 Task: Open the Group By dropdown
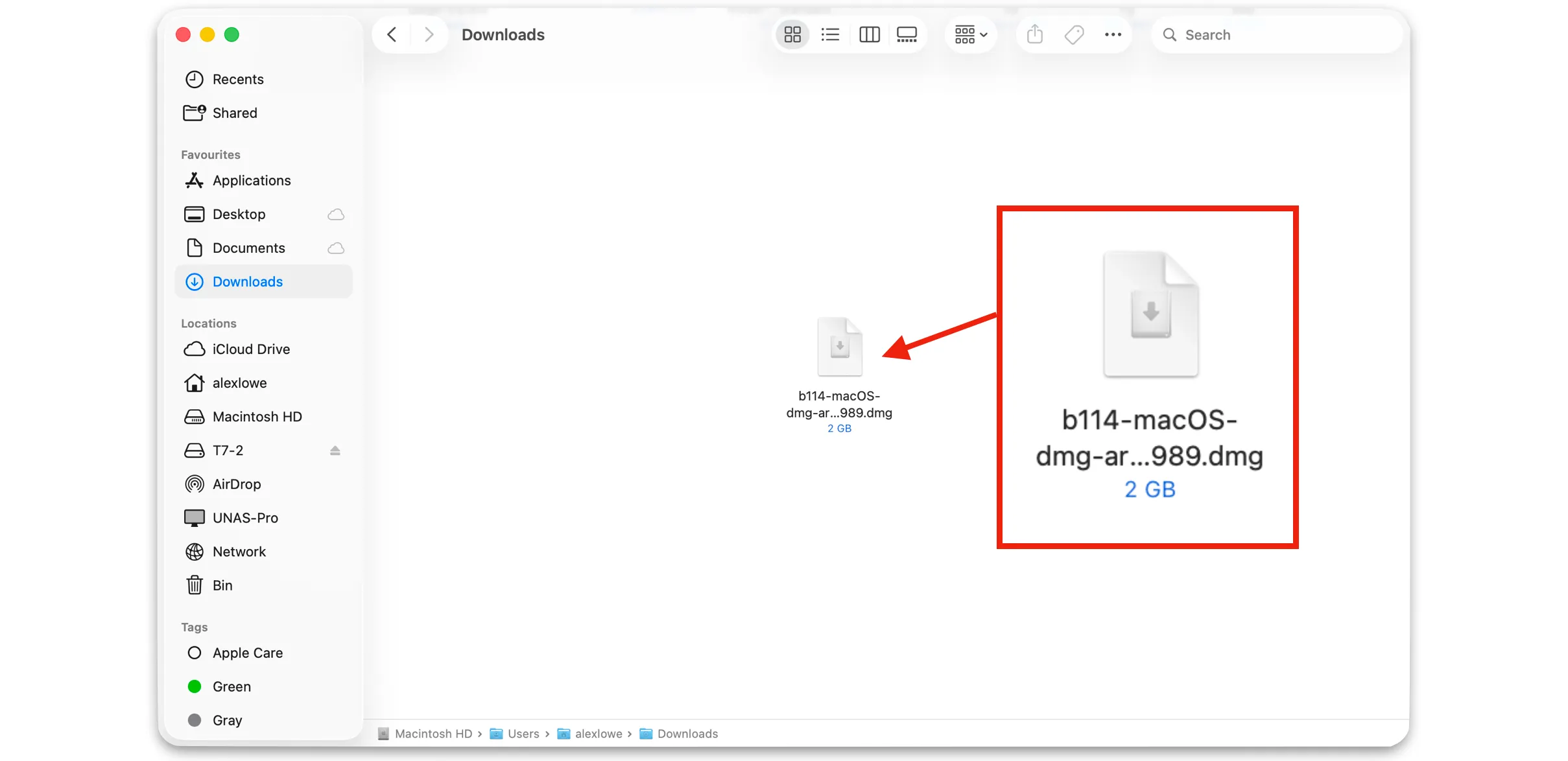coord(970,34)
